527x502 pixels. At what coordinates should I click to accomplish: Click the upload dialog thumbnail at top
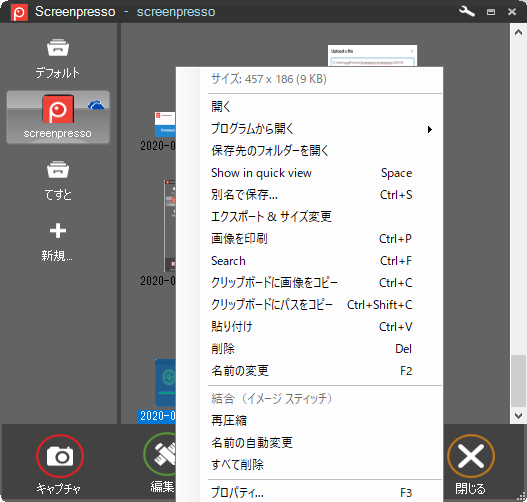tap(372, 55)
